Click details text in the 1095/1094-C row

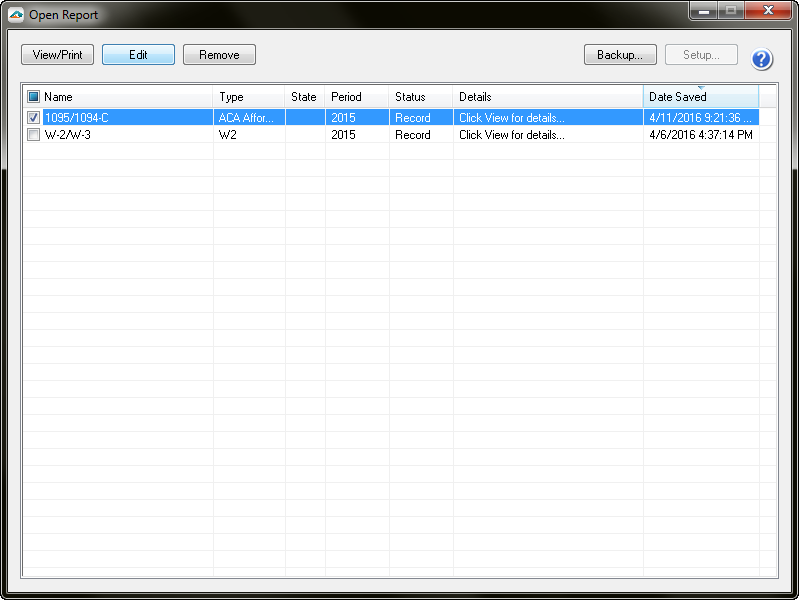(512, 118)
